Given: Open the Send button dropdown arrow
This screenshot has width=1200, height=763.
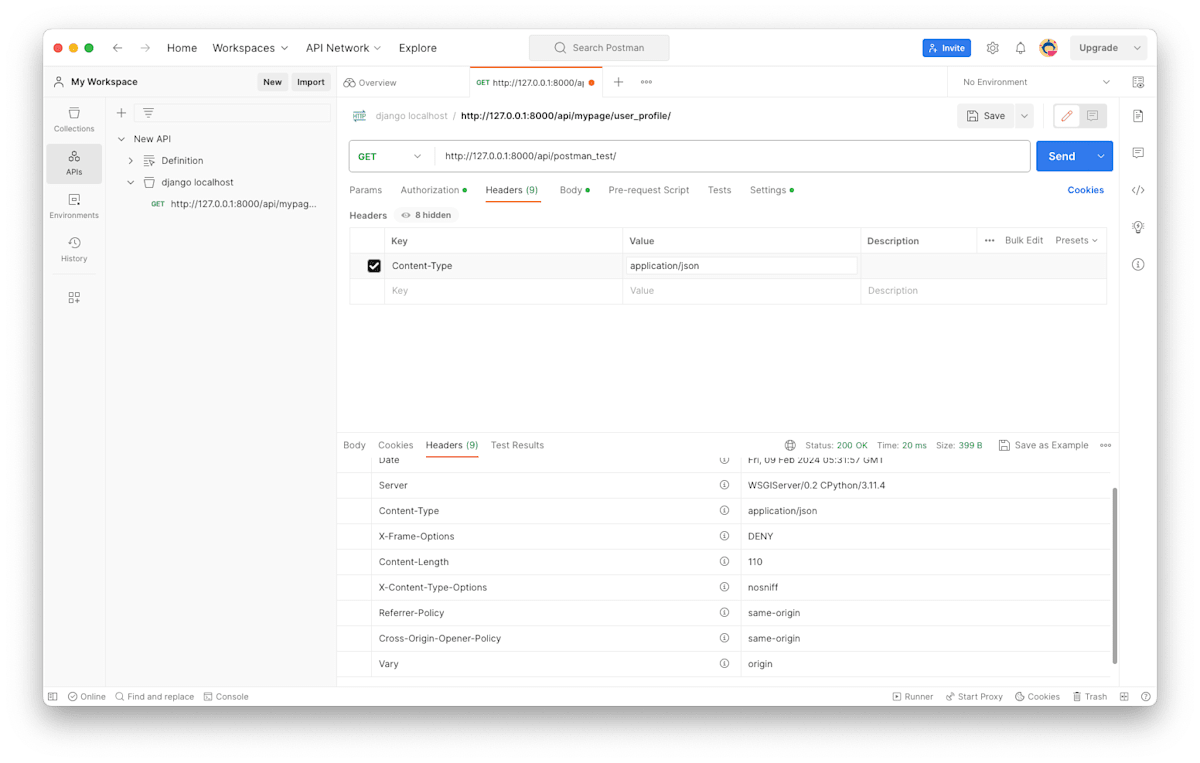Looking at the screenshot, I should point(1101,156).
